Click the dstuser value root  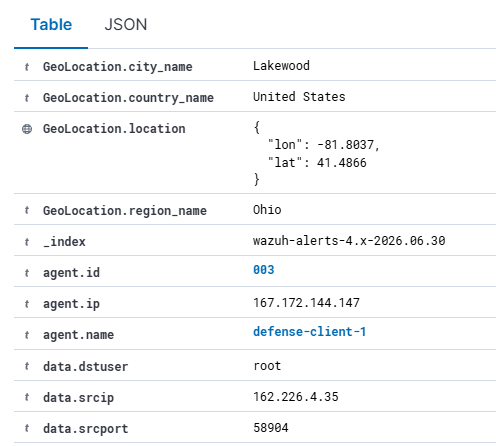click(x=267, y=366)
